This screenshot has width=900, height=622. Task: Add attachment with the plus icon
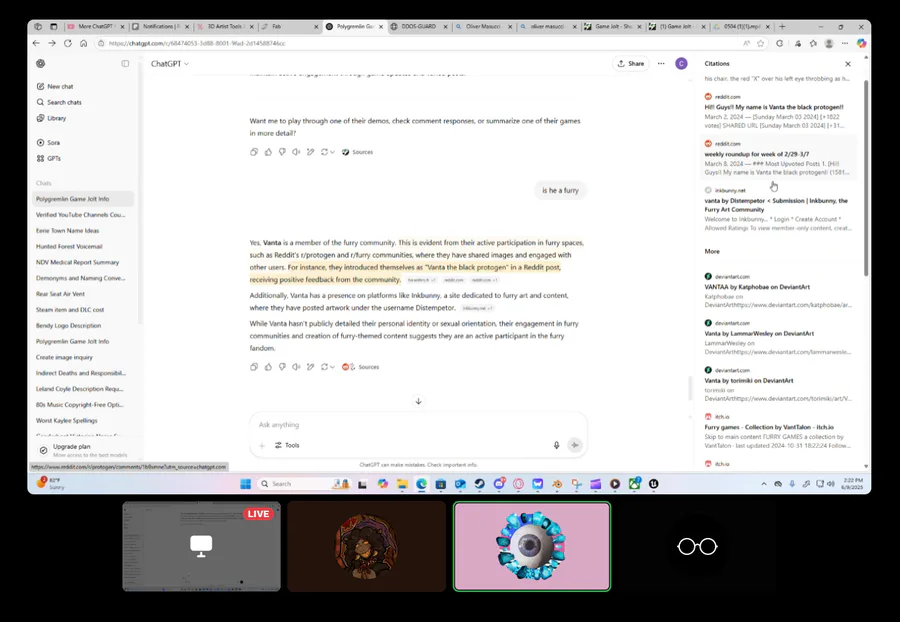click(x=262, y=445)
